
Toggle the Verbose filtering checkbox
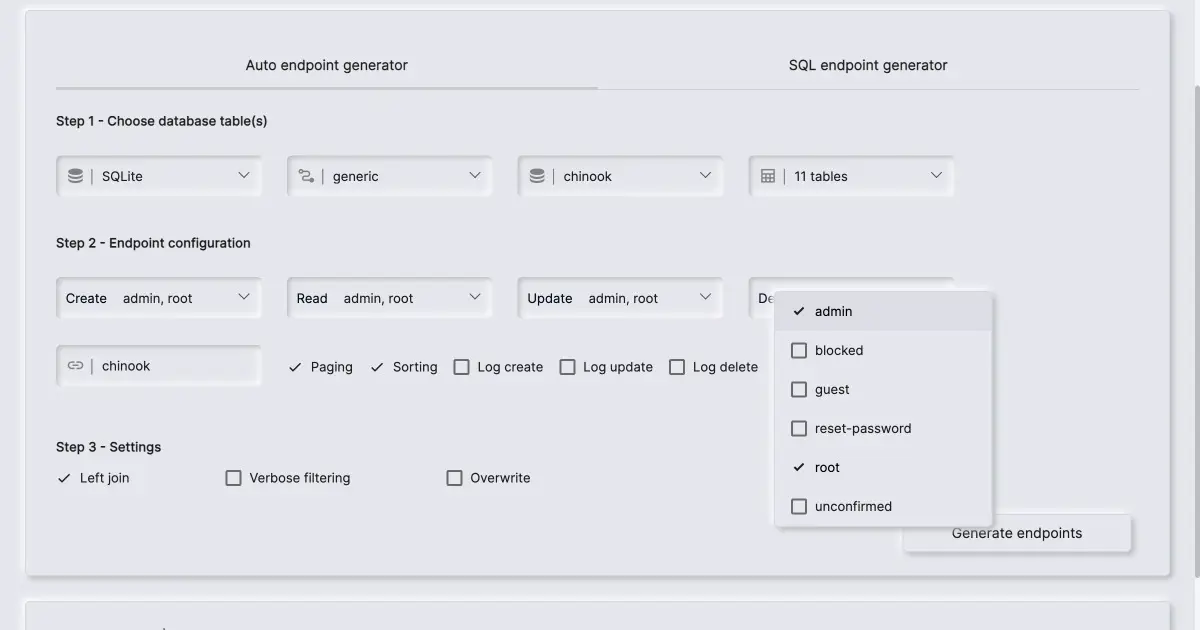[234, 478]
